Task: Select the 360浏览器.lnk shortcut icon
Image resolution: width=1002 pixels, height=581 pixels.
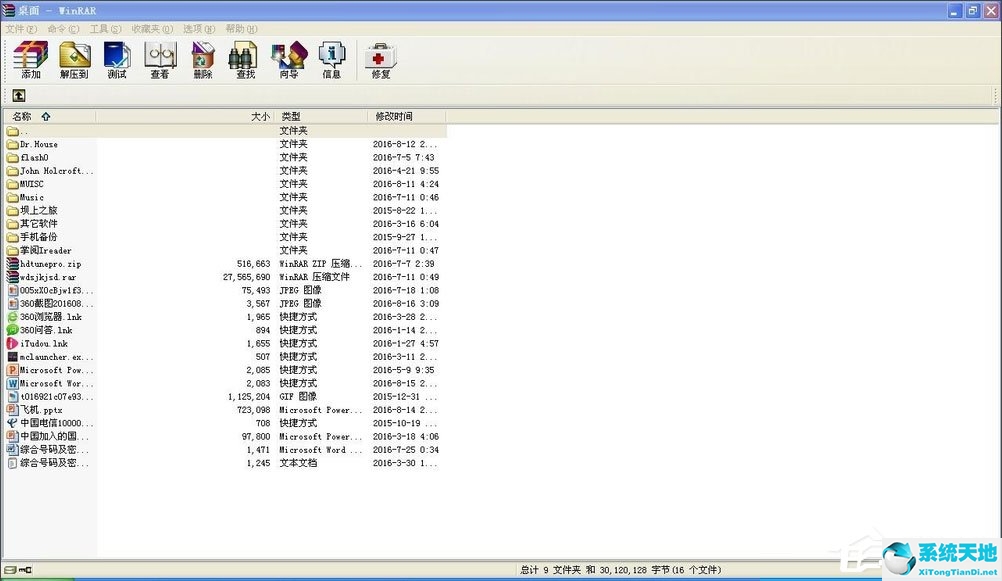Action: point(12,316)
